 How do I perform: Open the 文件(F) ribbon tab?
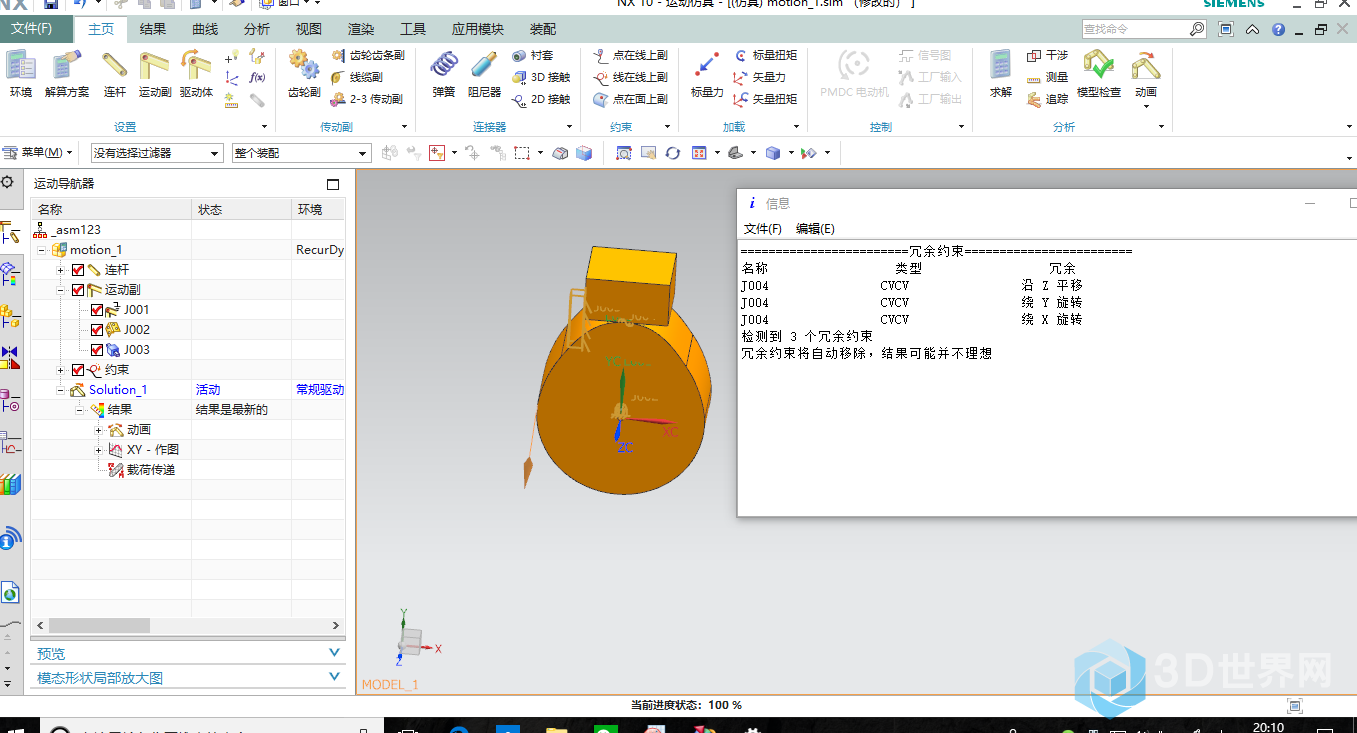tap(36, 29)
